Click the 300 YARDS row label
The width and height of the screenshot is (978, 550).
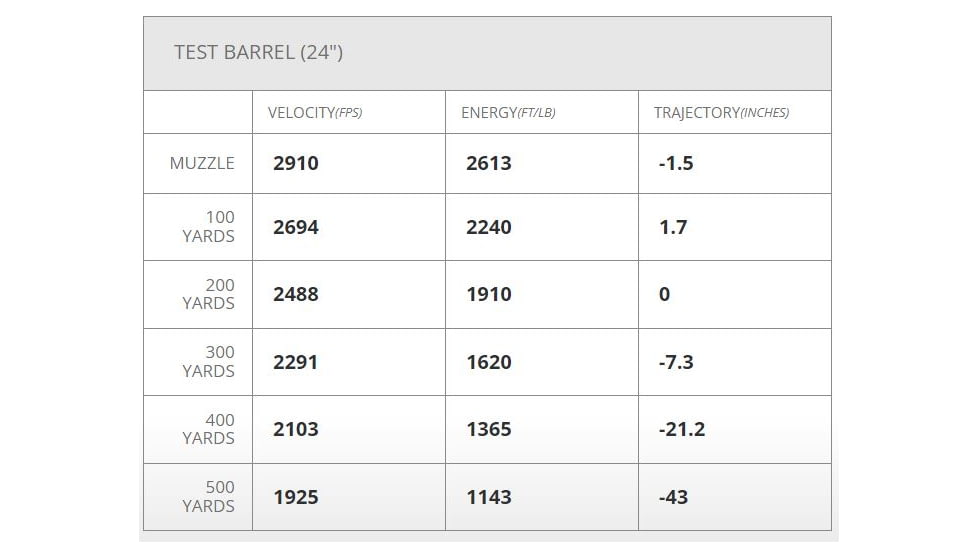click(x=208, y=362)
